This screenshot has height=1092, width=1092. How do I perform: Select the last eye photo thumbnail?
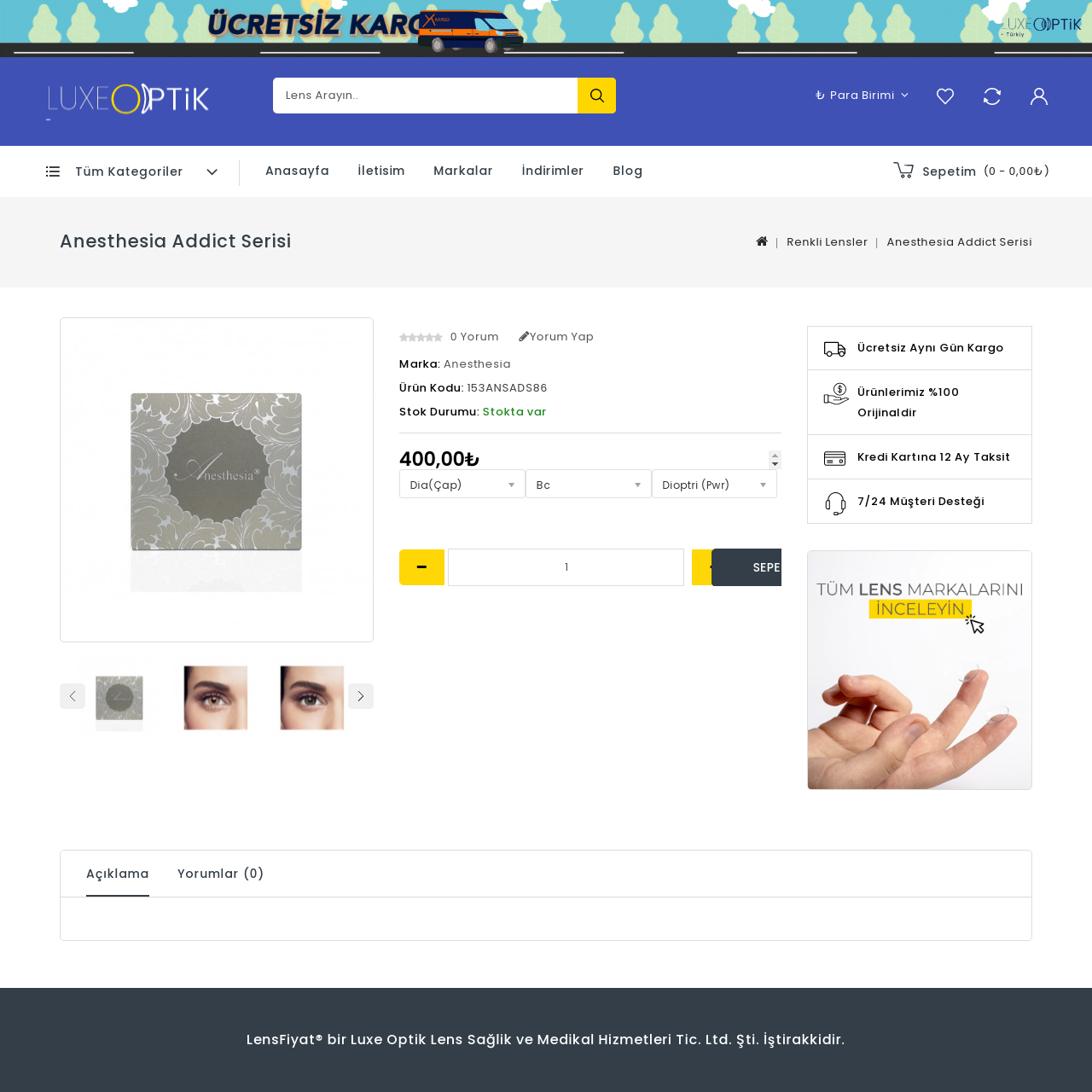point(312,697)
